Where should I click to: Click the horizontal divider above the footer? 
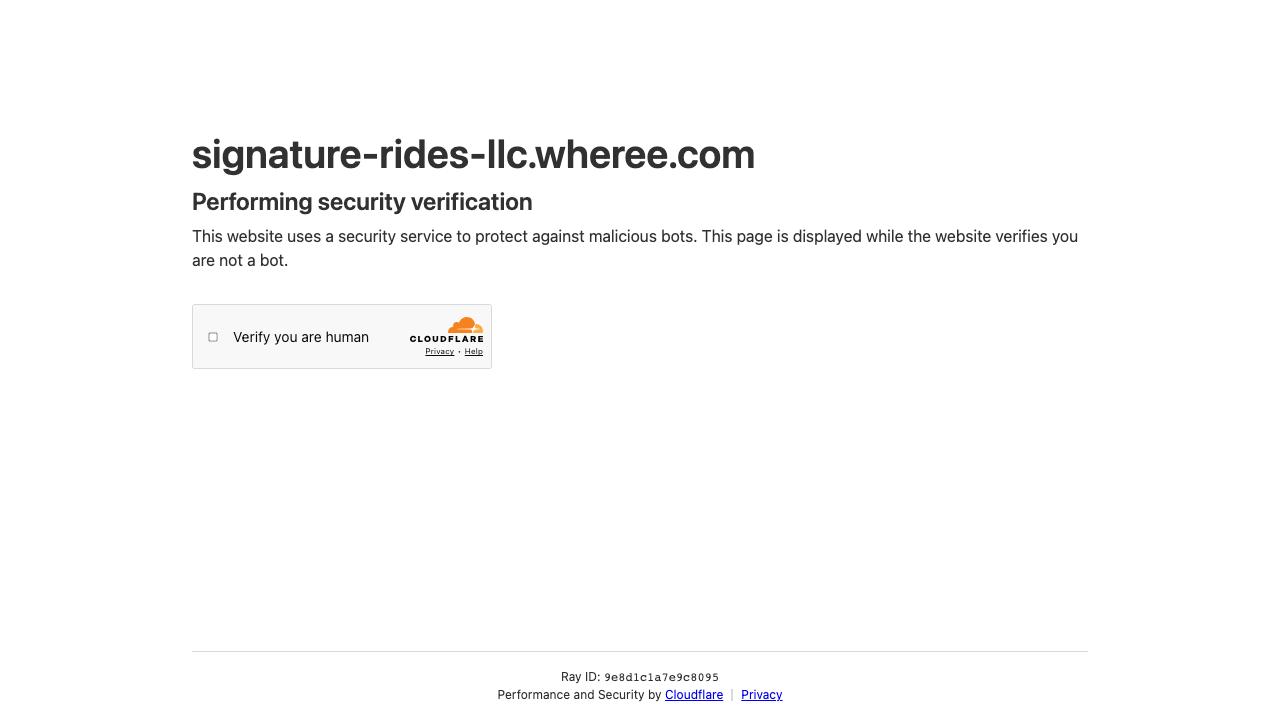640,651
